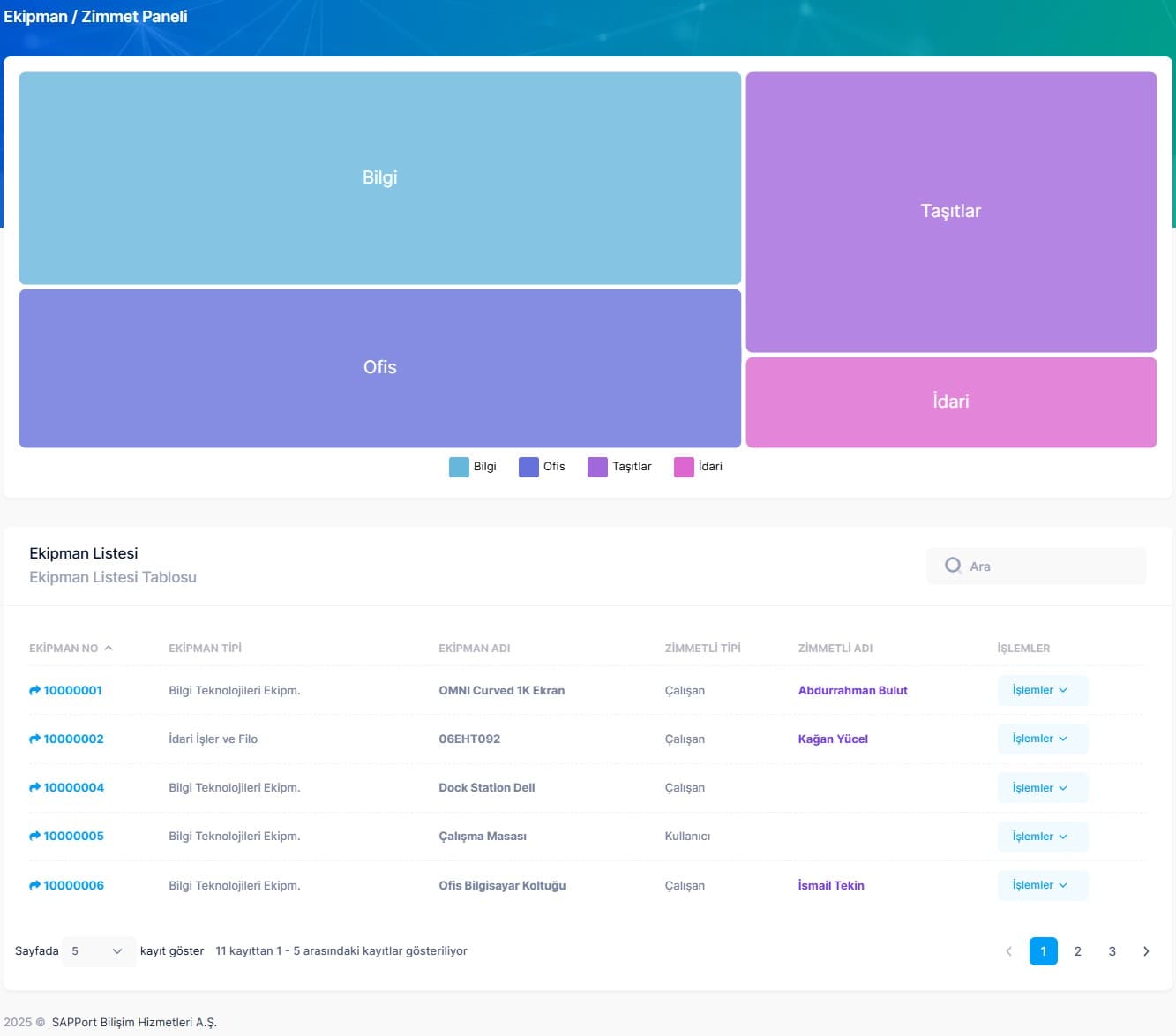Toggle the Bilgi legend item below the chart

[473, 466]
